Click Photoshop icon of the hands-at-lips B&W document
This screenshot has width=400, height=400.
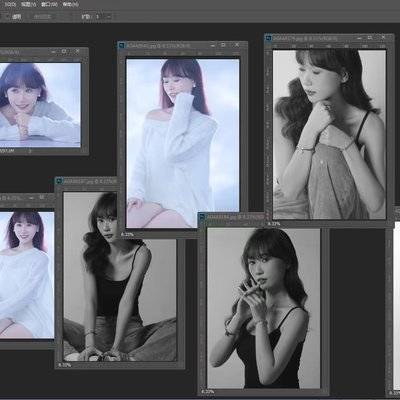coord(202,217)
